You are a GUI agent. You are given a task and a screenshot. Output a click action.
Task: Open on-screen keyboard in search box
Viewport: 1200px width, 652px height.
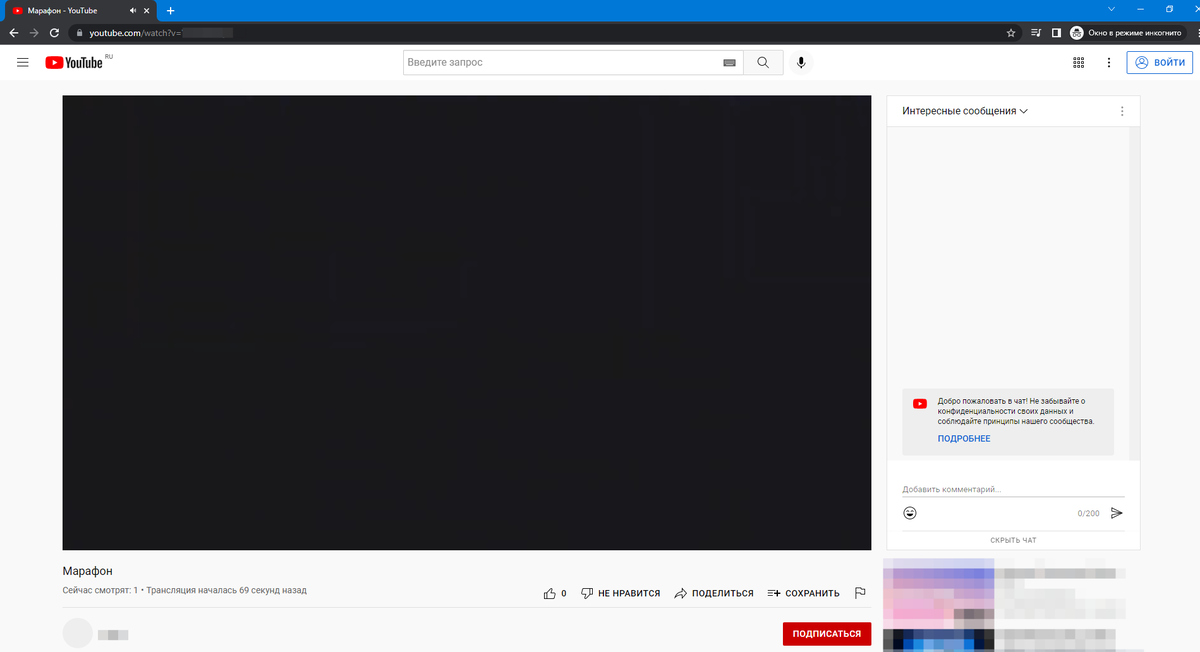(x=729, y=62)
